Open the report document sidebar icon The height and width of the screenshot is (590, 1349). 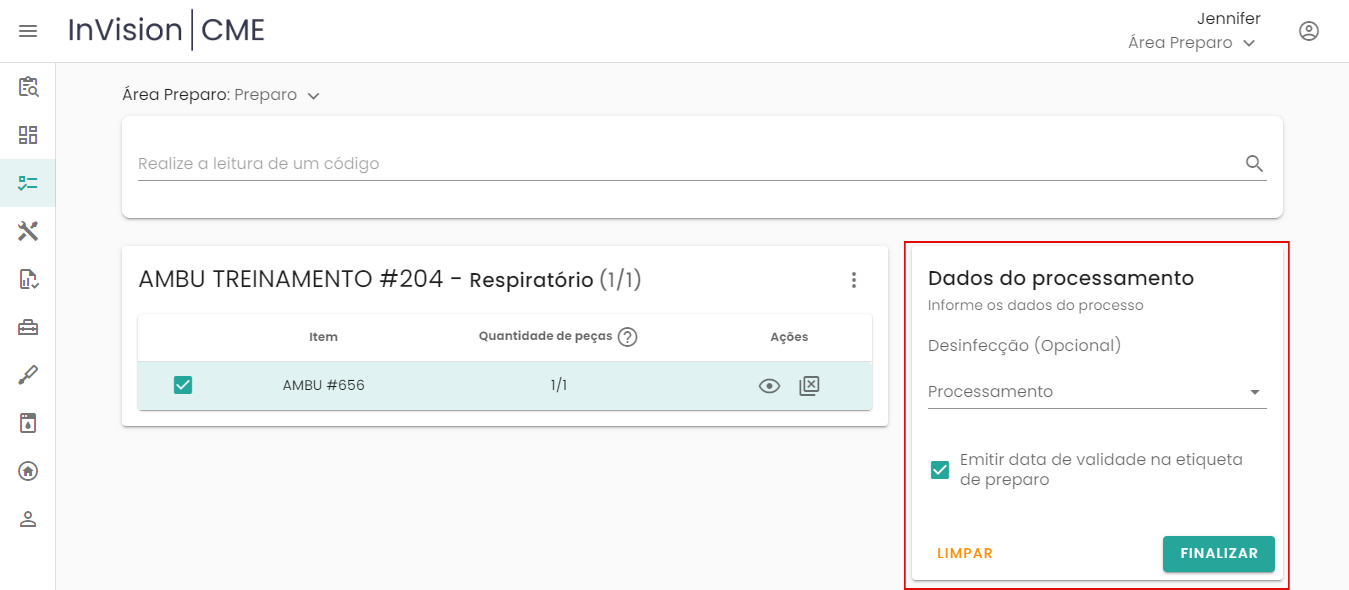tap(28, 279)
